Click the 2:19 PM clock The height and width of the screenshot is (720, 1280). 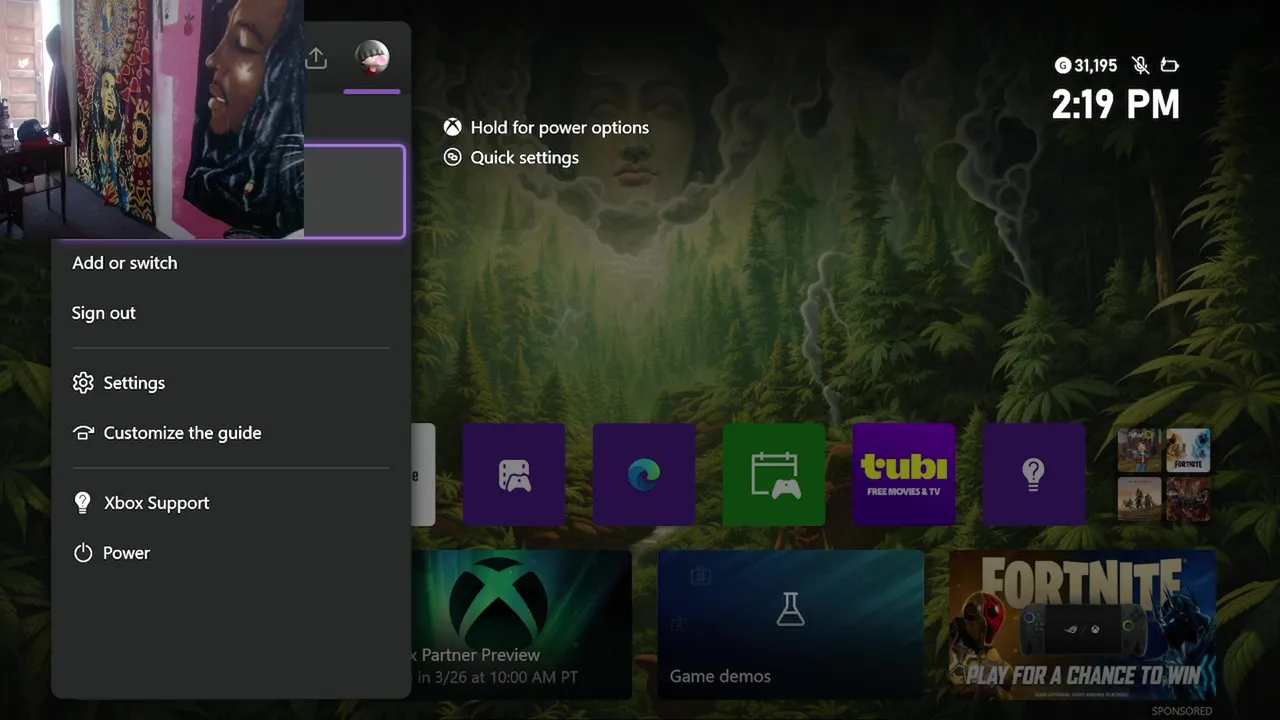click(x=1115, y=104)
